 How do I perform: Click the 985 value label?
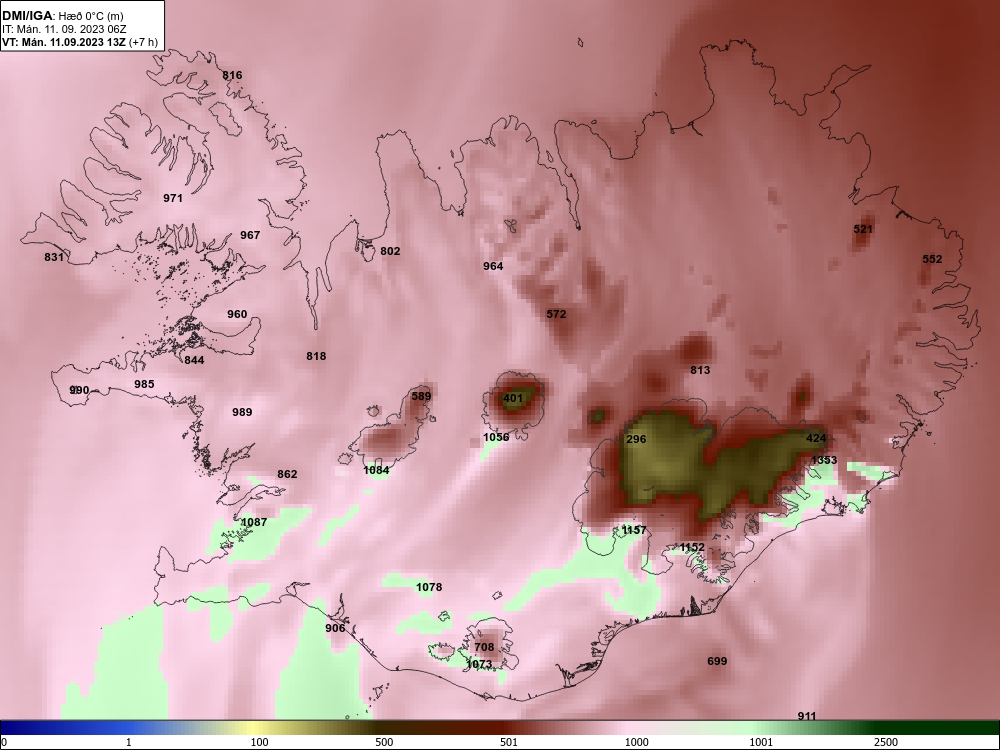tap(144, 385)
